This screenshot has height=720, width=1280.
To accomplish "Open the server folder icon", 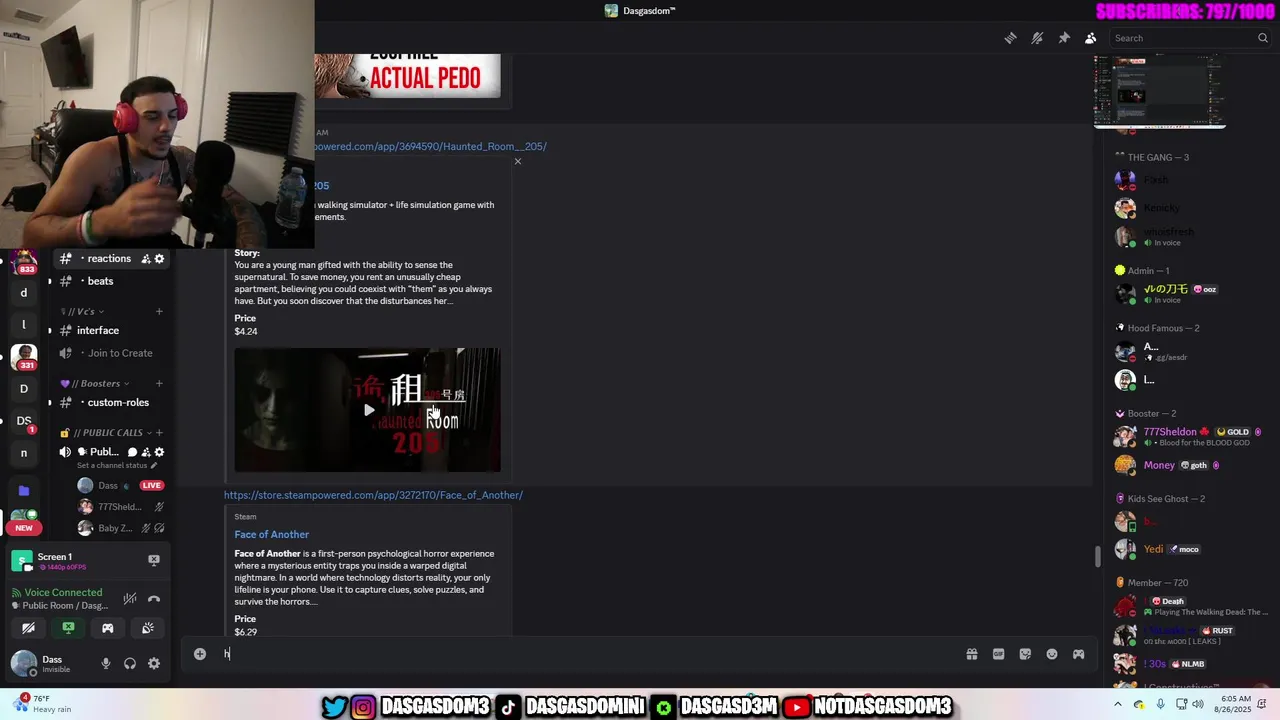I will tap(24, 491).
